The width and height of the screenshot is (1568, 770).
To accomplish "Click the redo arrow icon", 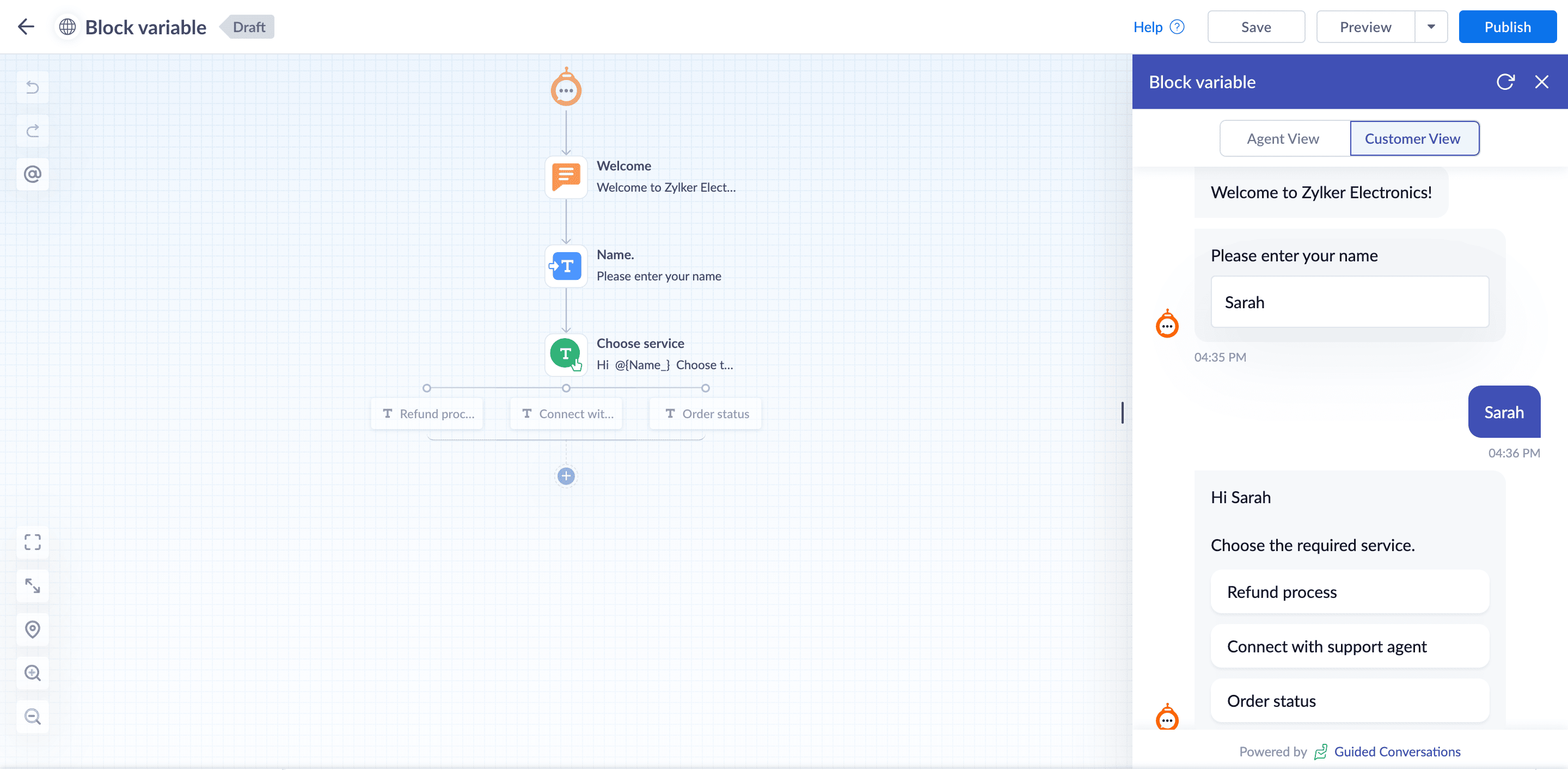I will point(32,131).
